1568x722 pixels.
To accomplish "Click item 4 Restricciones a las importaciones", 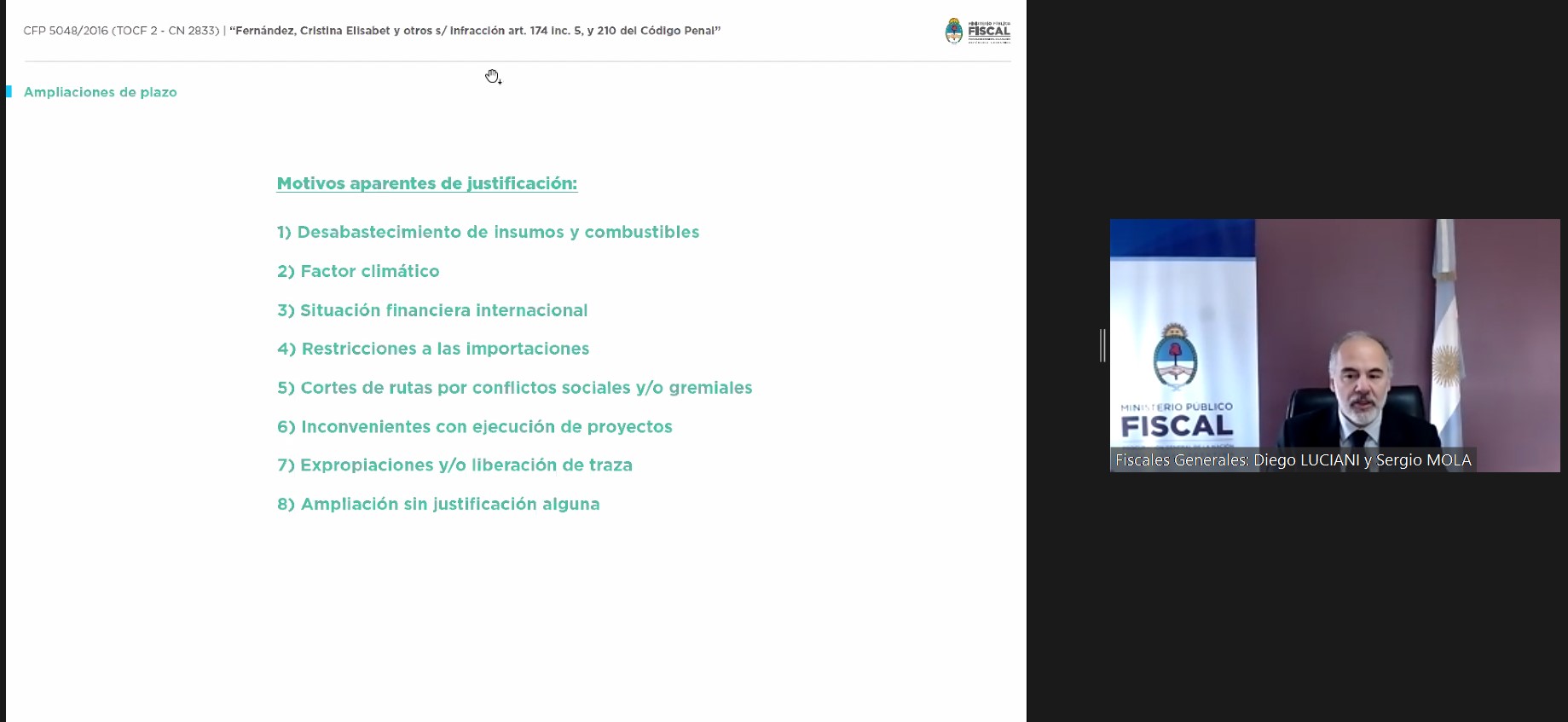I will (433, 349).
